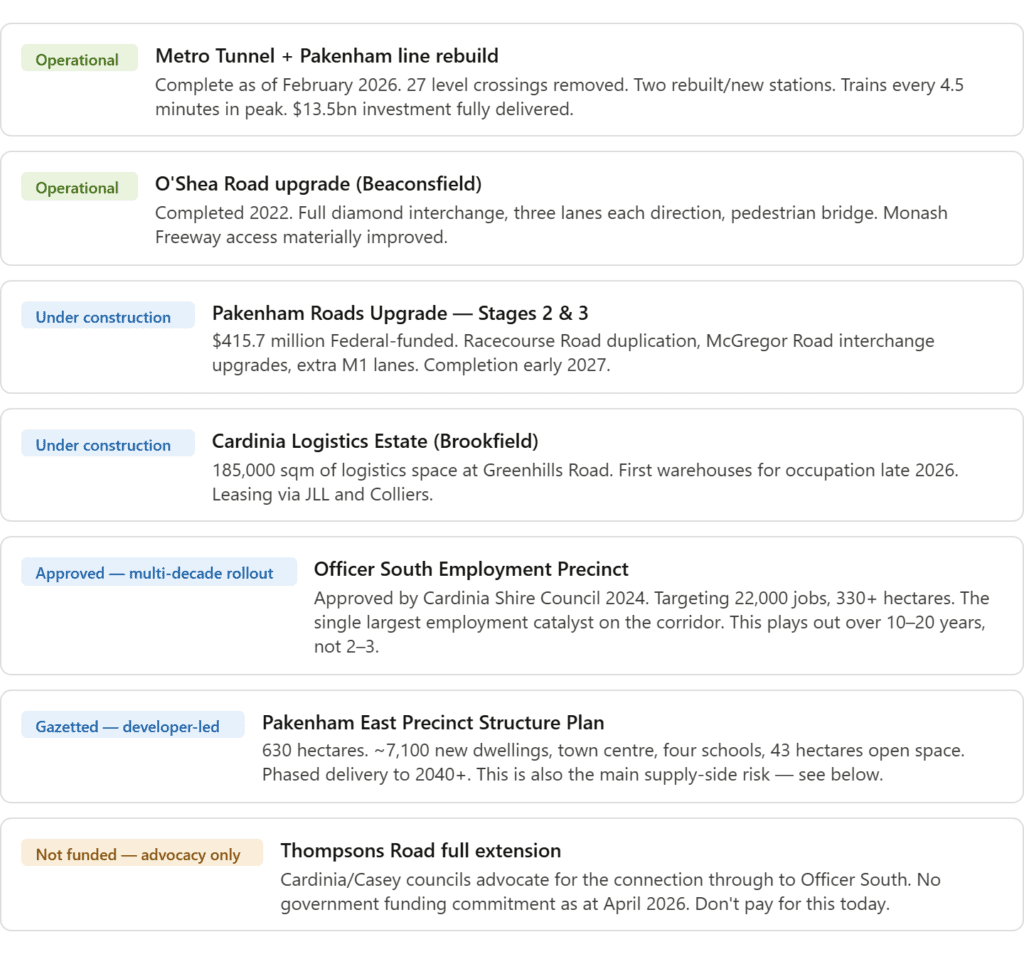This screenshot has width=1024, height=954.
Task: Select the Officer South Employment Precinct title
Action: 471,569
